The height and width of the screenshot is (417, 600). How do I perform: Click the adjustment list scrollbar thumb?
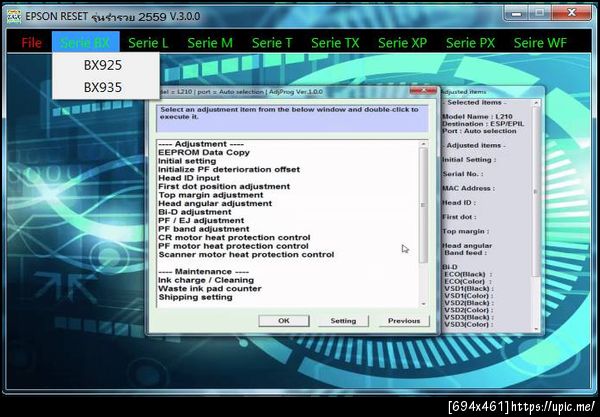[x=423, y=205]
